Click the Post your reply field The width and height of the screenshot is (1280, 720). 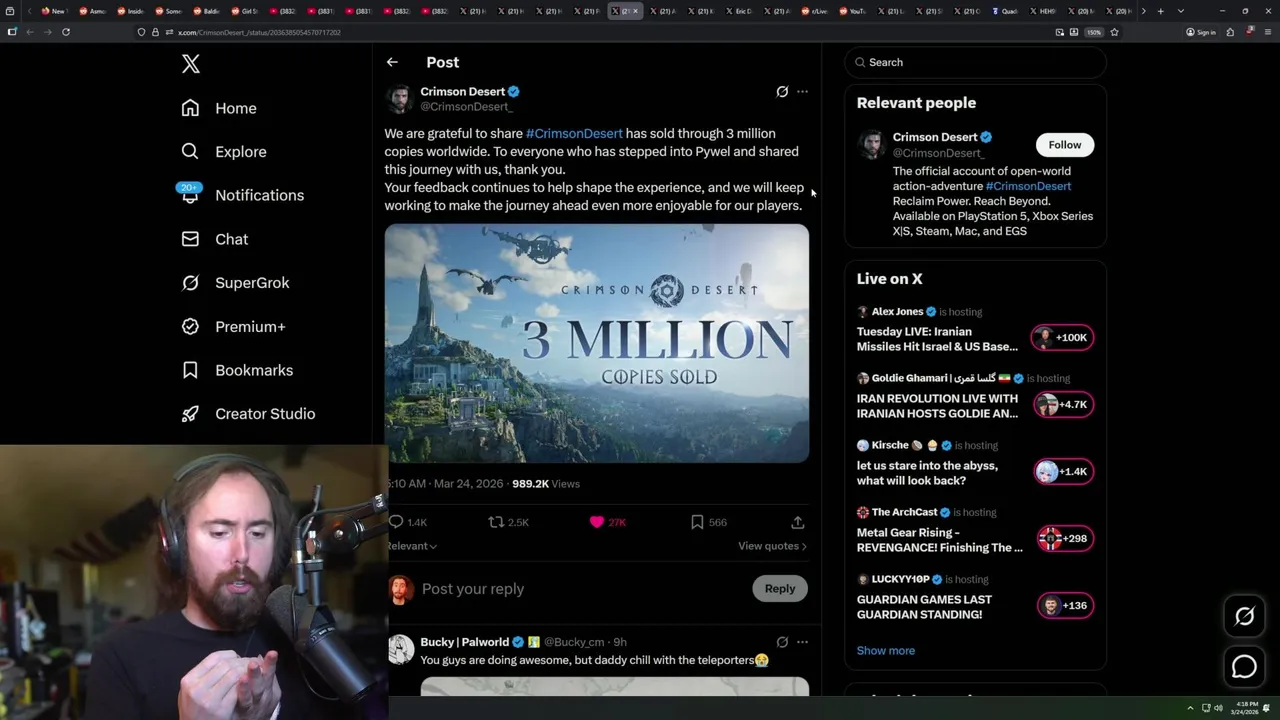tap(583, 589)
